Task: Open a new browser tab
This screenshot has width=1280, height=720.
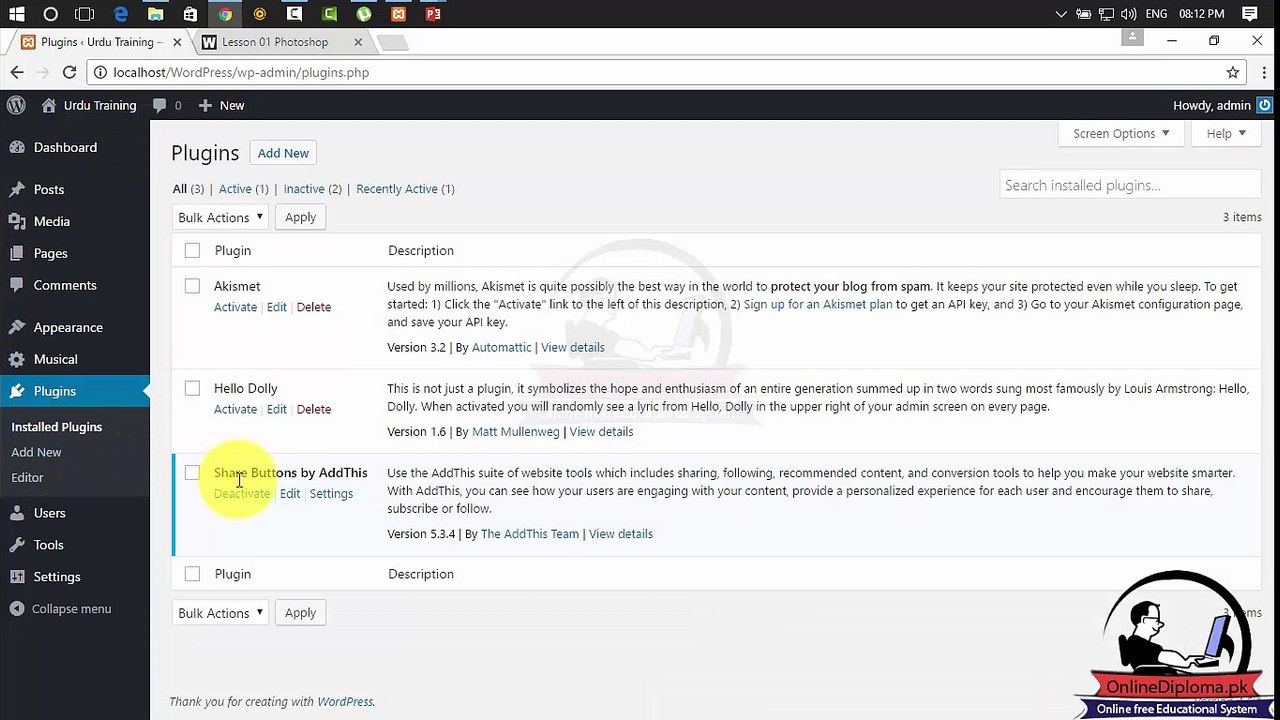Action: [393, 42]
